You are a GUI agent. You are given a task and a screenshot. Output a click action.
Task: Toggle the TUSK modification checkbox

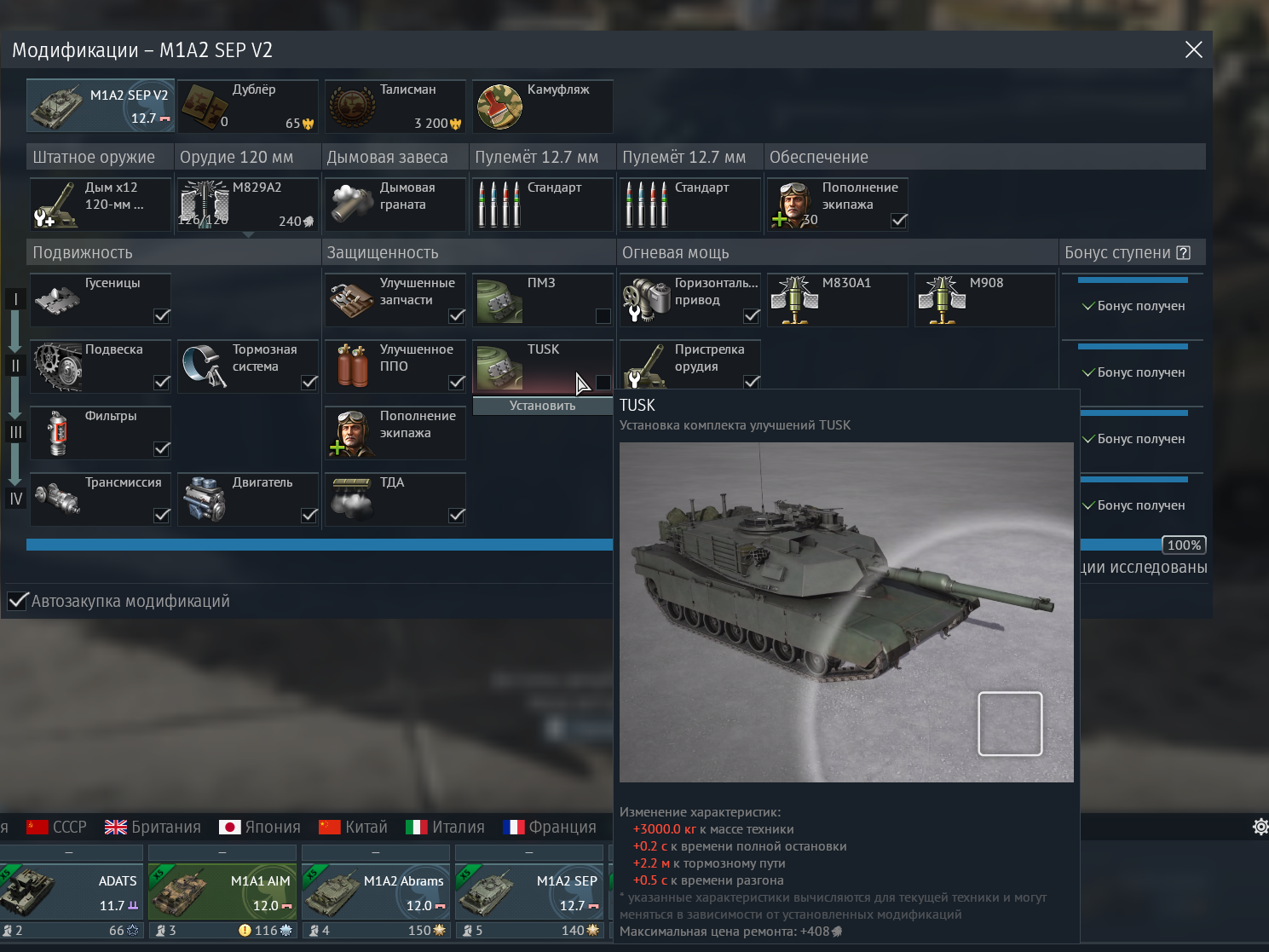point(603,383)
